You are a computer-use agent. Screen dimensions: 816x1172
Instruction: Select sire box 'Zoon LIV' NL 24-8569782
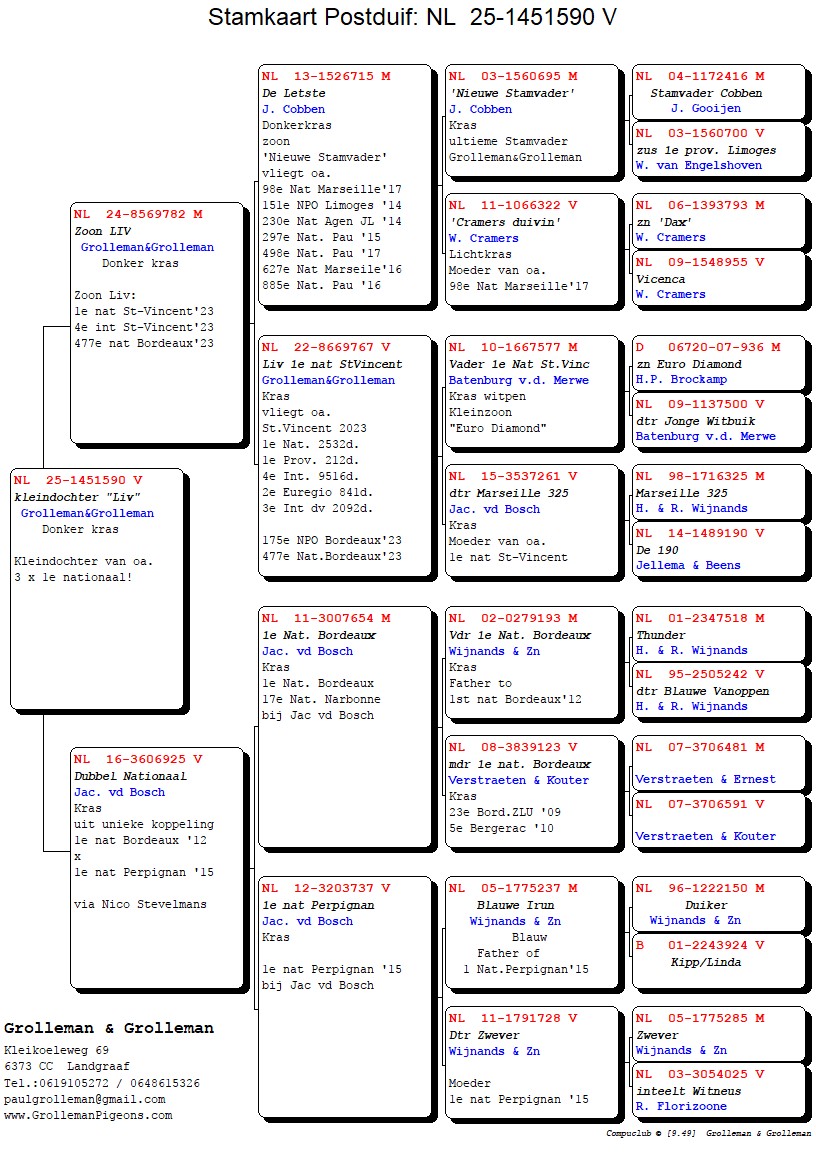tap(157, 322)
